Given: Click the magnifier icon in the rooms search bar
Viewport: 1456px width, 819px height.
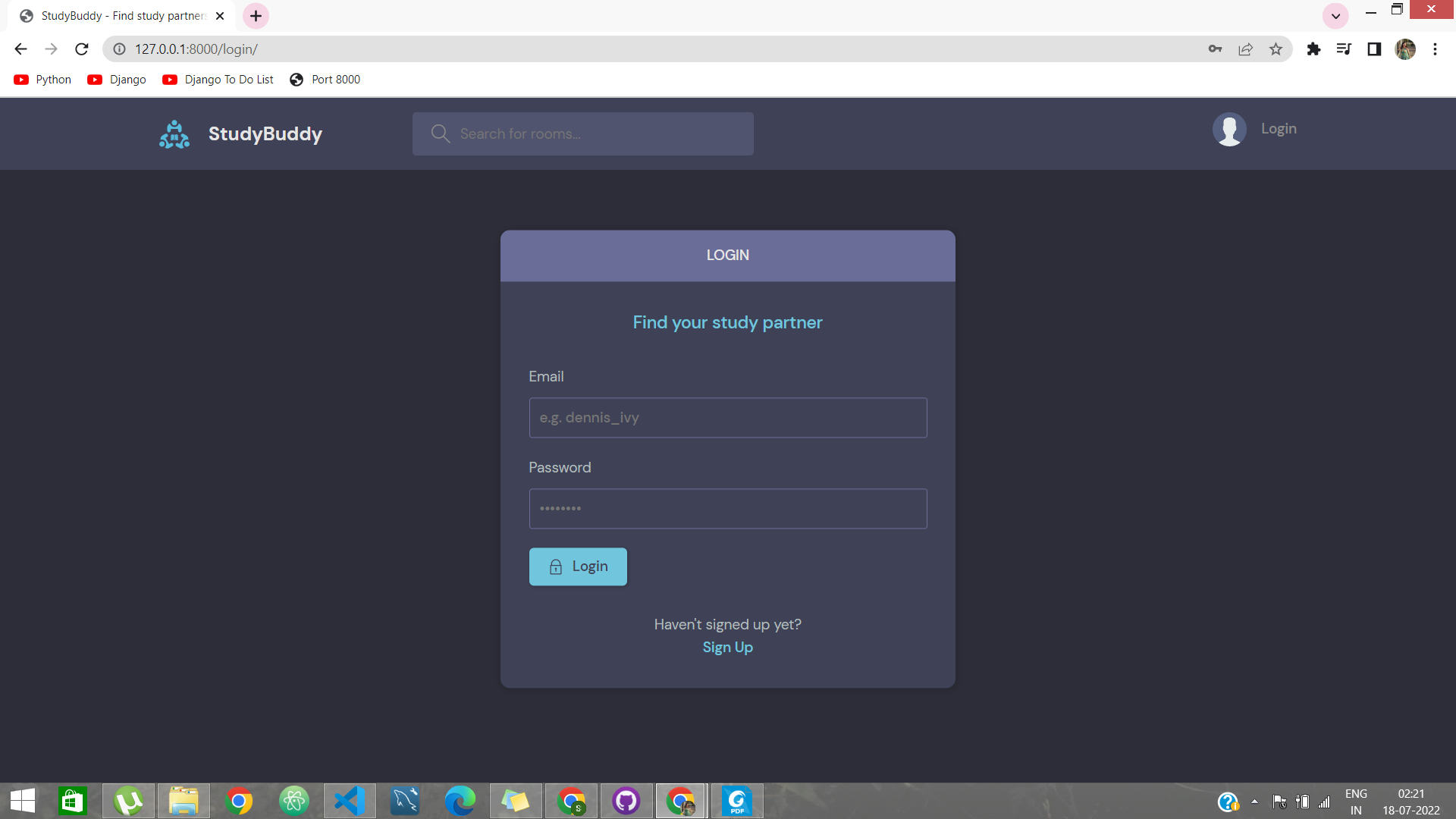Looking at the screenshot, I should point(440,133).
